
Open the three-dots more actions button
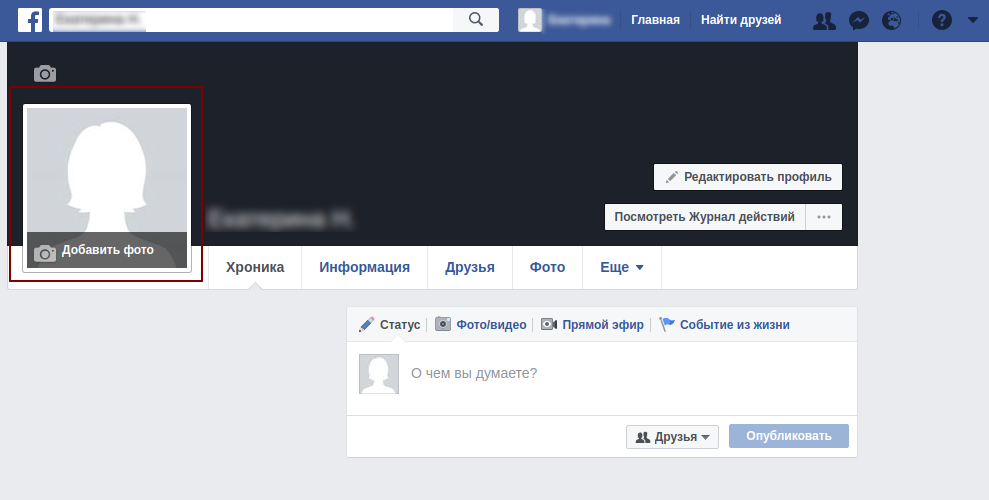point(824,217)
